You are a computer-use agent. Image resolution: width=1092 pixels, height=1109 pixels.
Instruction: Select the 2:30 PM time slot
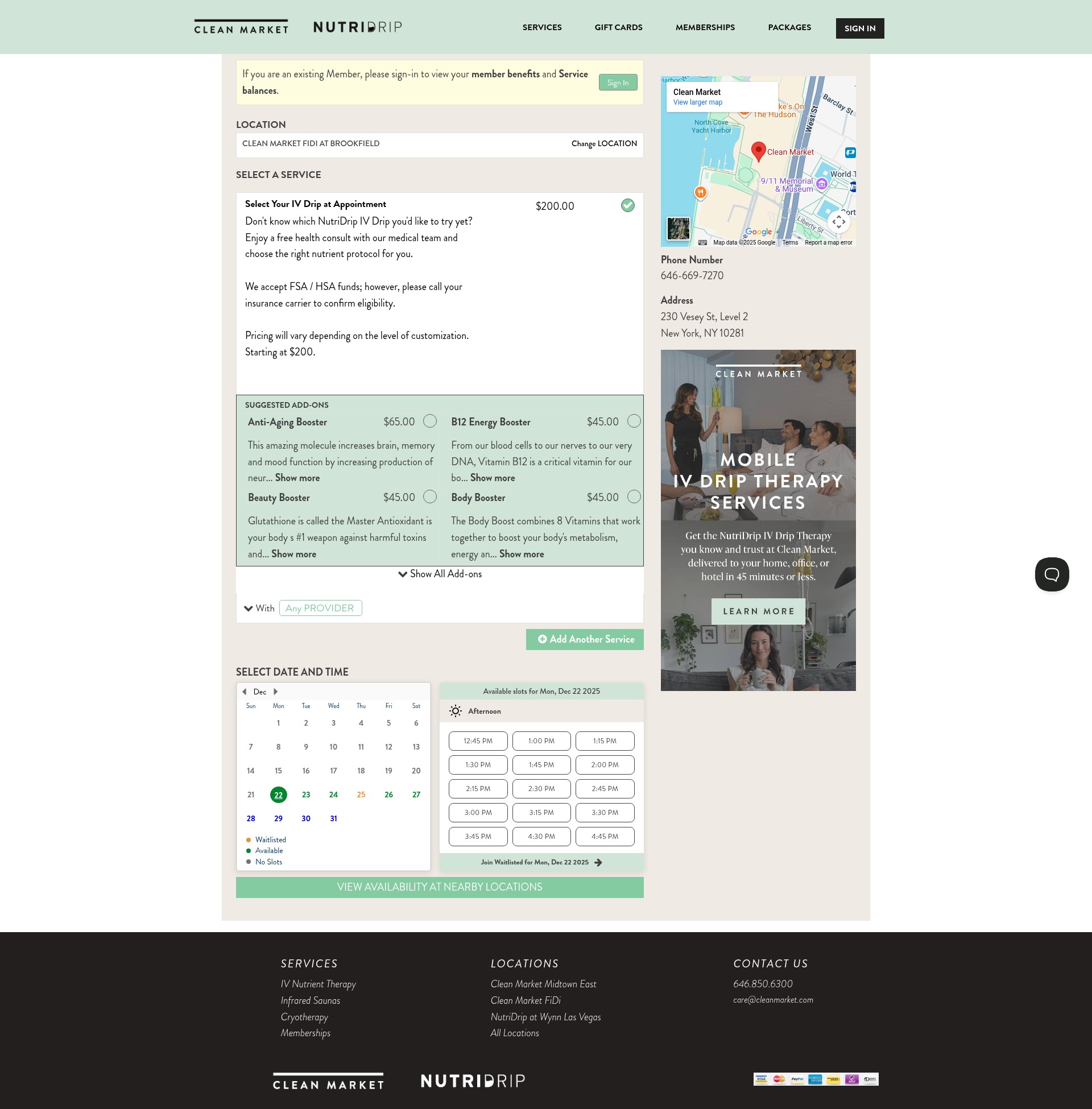click(x=541, y=788)
